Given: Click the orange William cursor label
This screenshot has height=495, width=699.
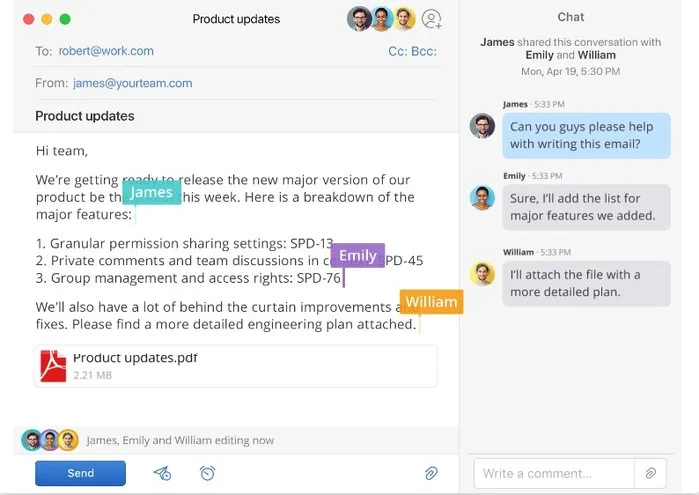Looking at the screenshot, I should tap(431, 302).
